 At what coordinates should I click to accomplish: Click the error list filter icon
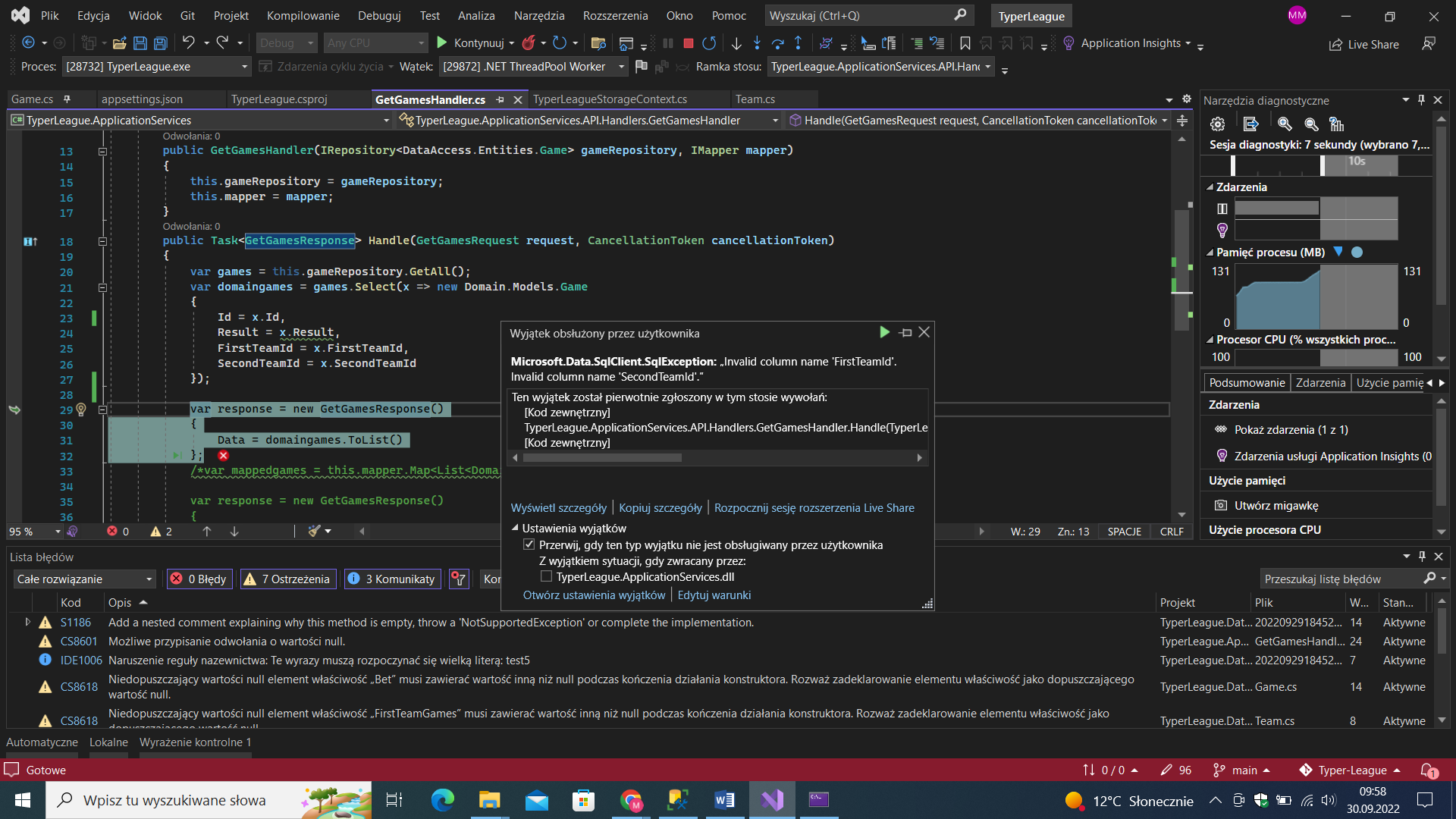[459, 579]
